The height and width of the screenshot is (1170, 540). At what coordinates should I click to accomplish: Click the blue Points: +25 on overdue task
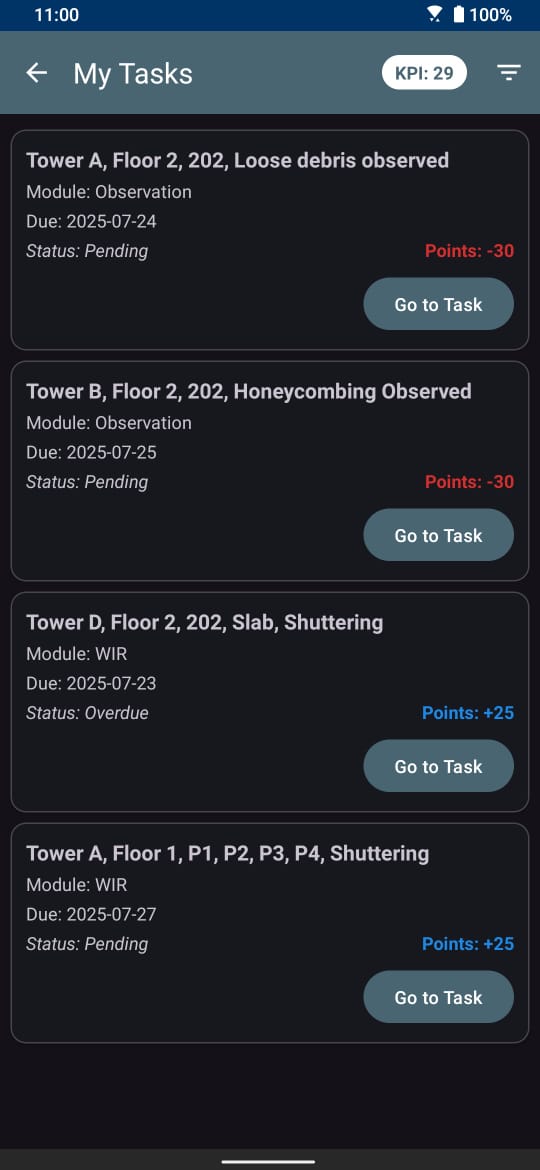pyautogui.click(x=468, y=713)
